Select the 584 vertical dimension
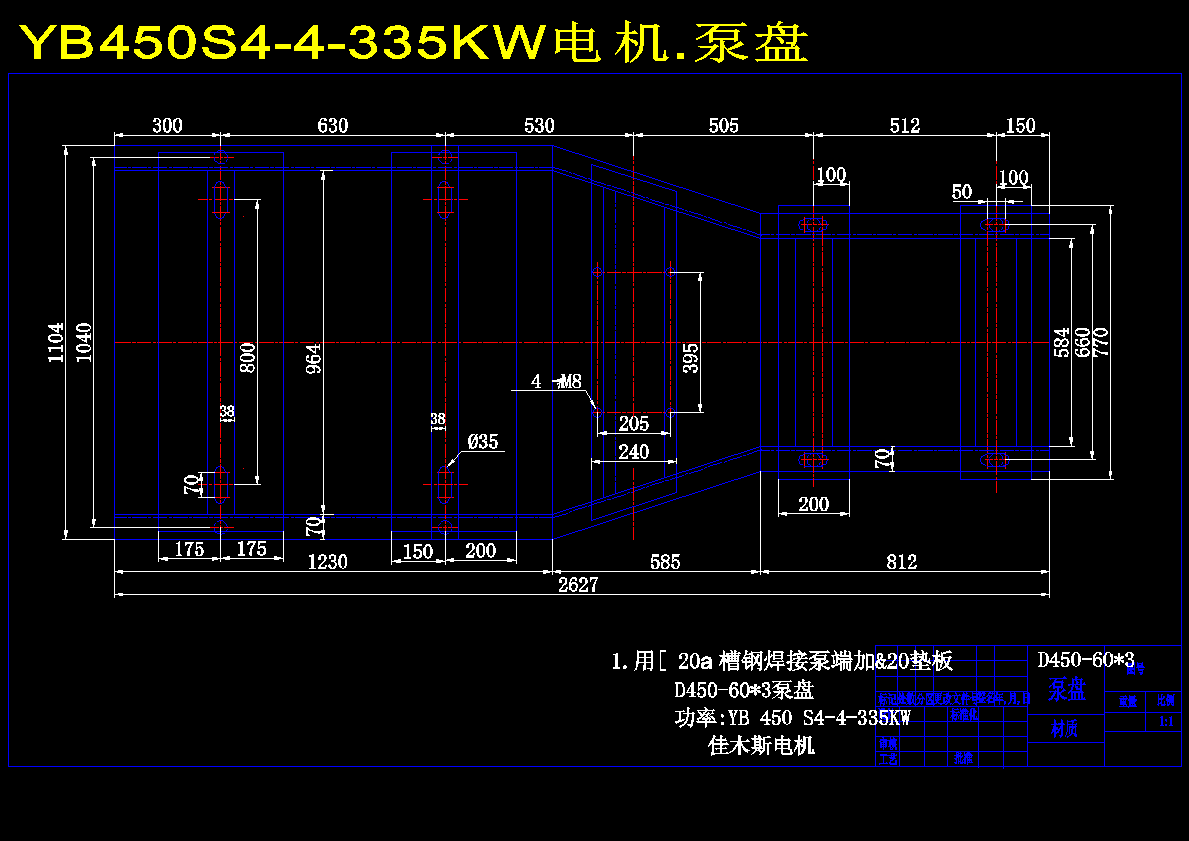Viewport: 1189px width, 841px height. click(x=1062, y=342)
